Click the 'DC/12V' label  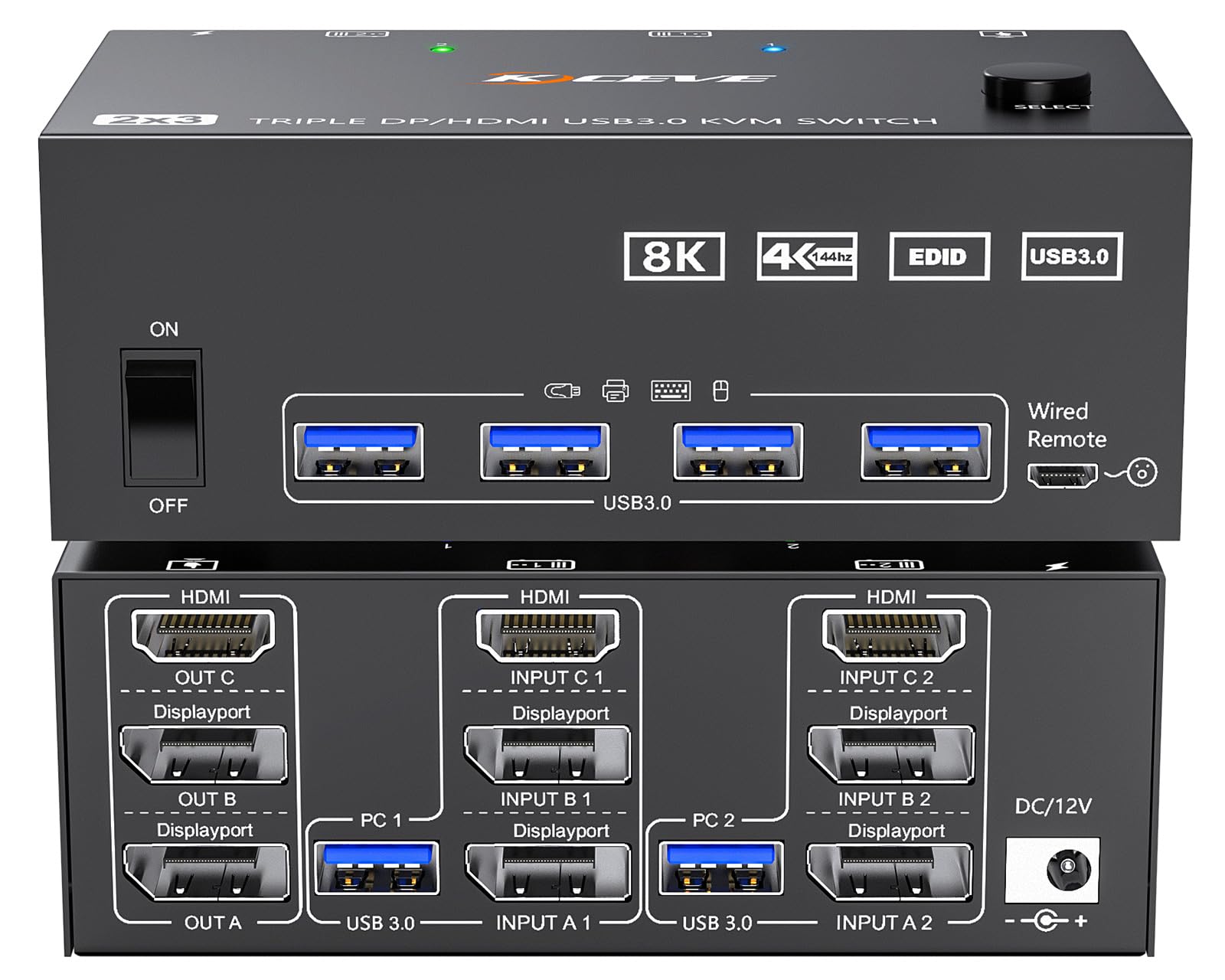[x=1053, y=805]
